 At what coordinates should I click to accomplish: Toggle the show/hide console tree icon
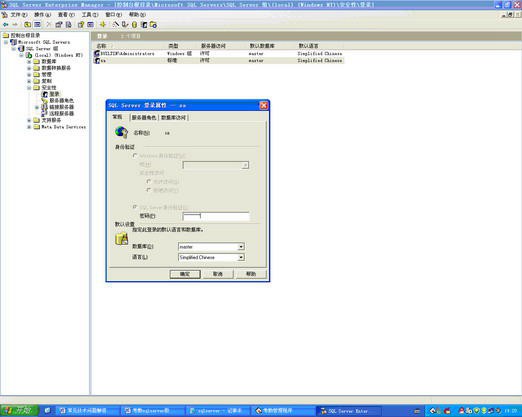tap(37, 25)
